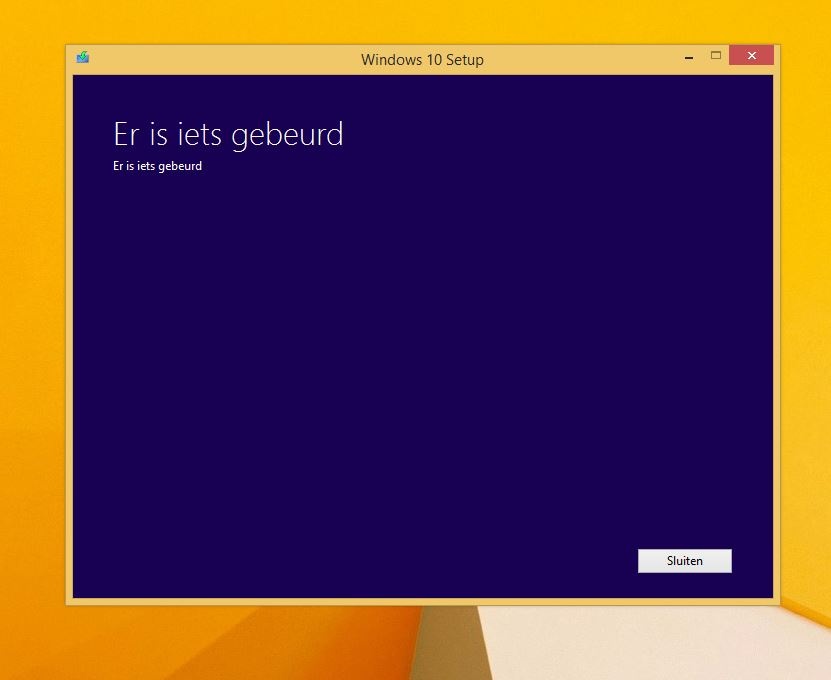Click the 'Windows 10 Setup' title text
The image size is (831, 680).
click(422, 59)
